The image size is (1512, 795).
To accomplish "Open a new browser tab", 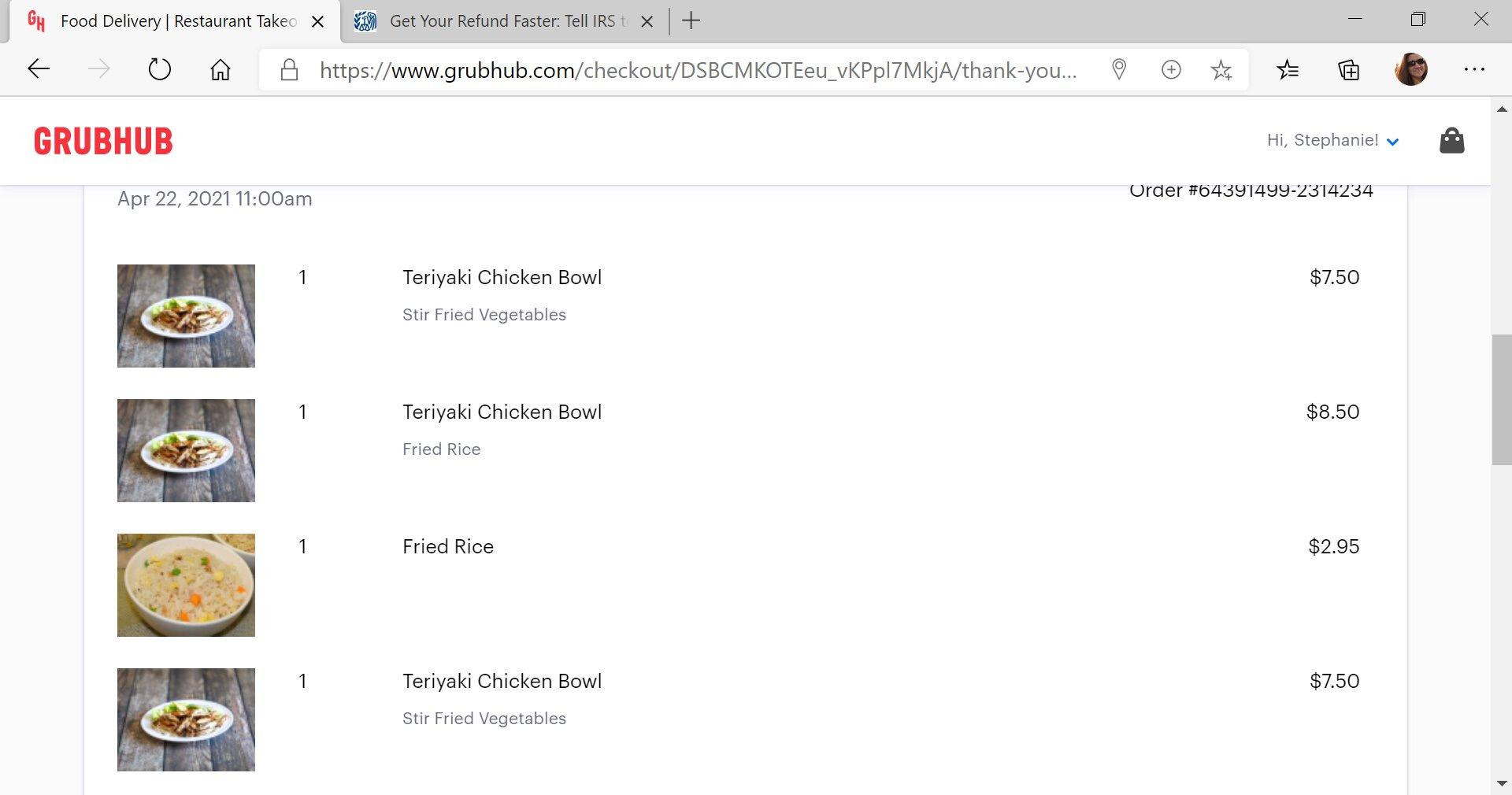I will pos(691,21).
